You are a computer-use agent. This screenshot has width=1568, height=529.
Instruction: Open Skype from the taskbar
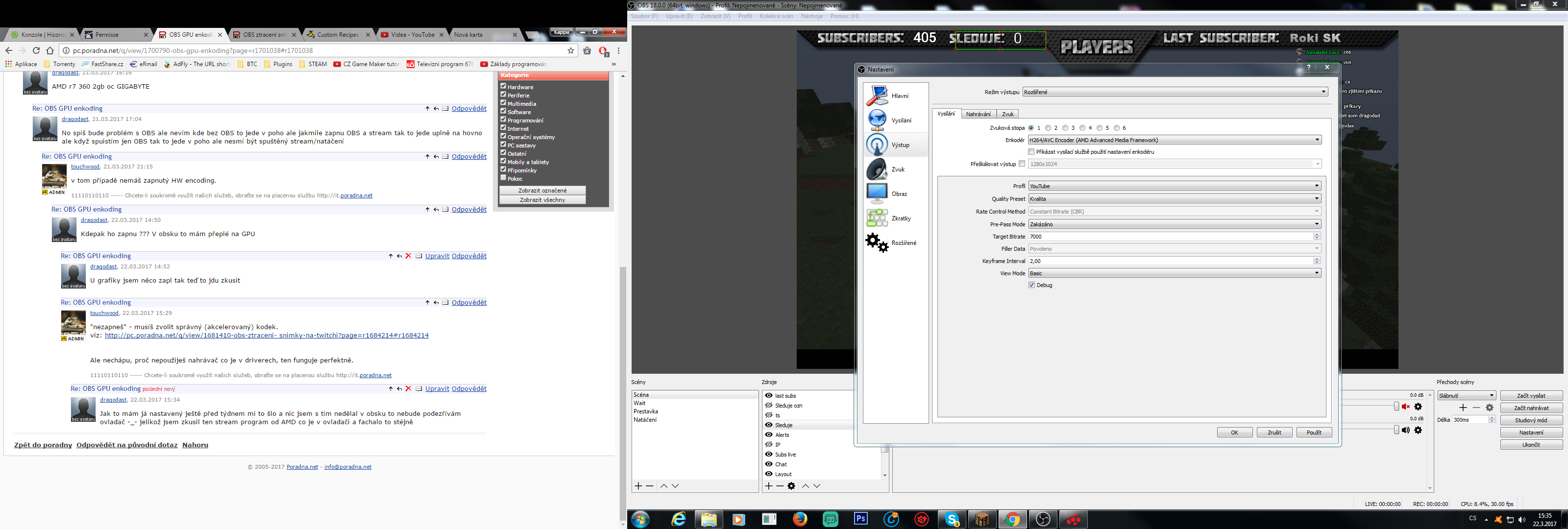click(952, 519)
